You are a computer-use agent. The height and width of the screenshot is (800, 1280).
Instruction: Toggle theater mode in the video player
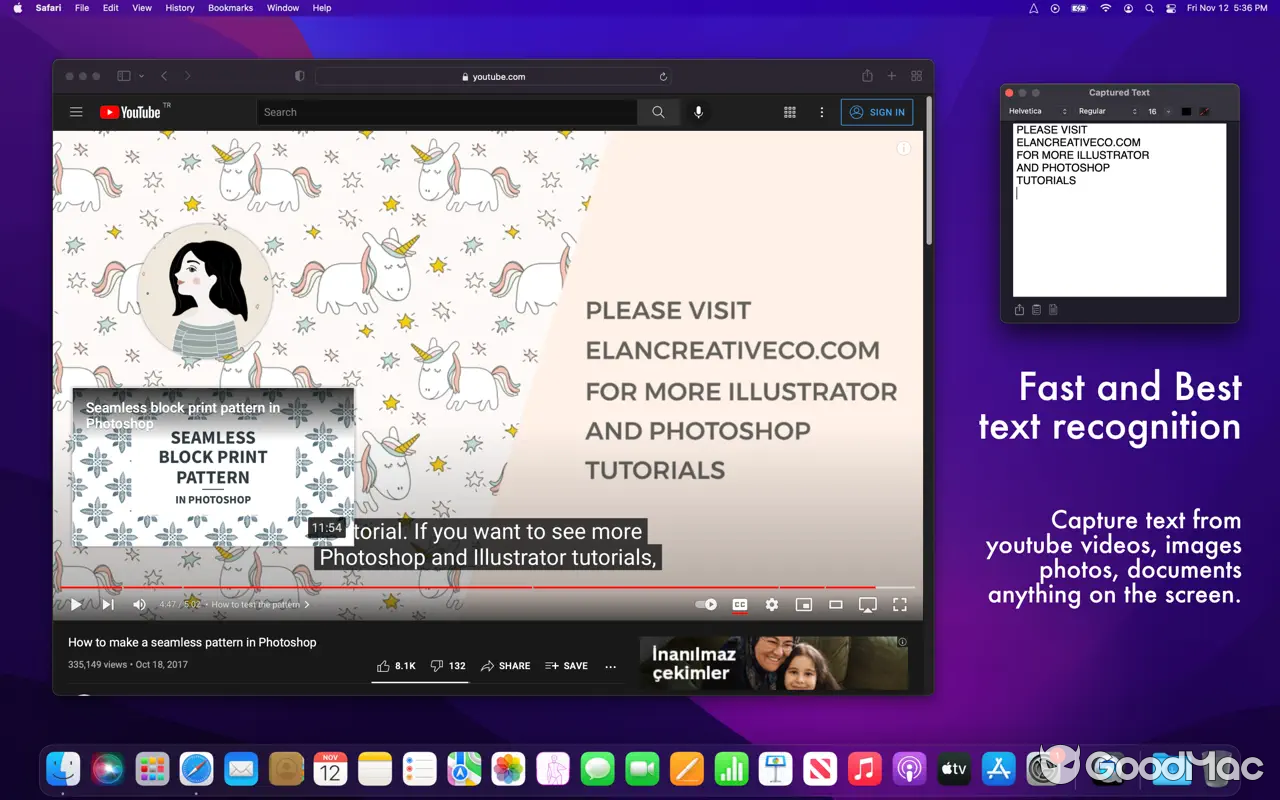(835, 604)
